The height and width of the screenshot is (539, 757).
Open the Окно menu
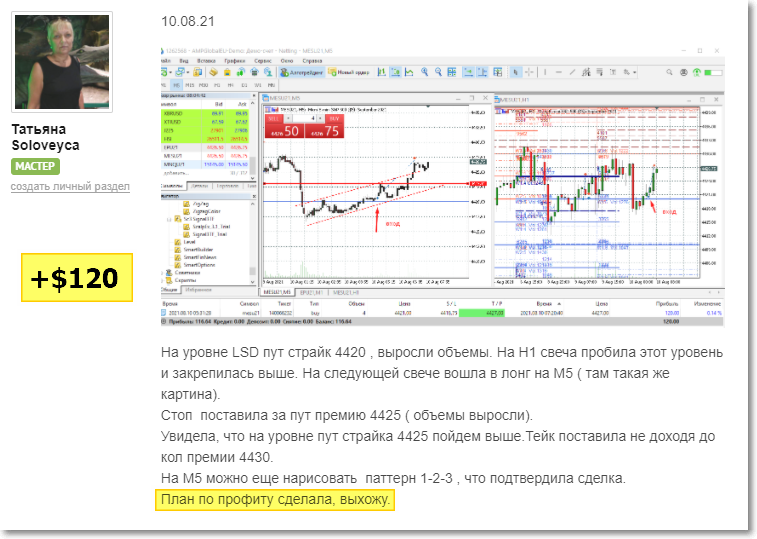coord(287,61)
